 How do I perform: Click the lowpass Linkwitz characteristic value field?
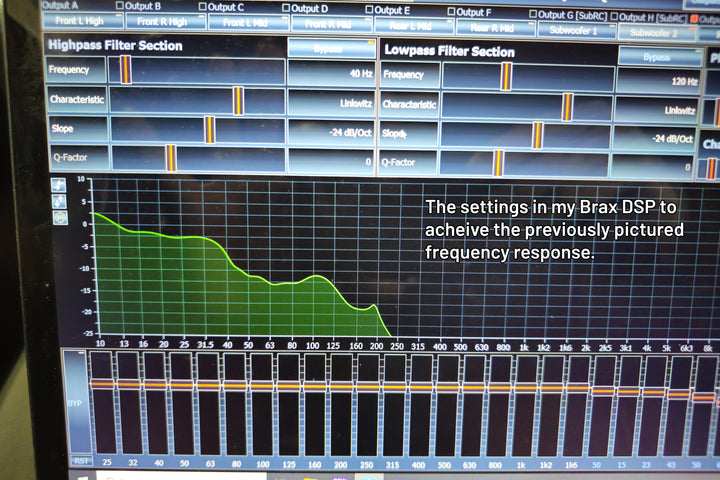pos(657,110)
